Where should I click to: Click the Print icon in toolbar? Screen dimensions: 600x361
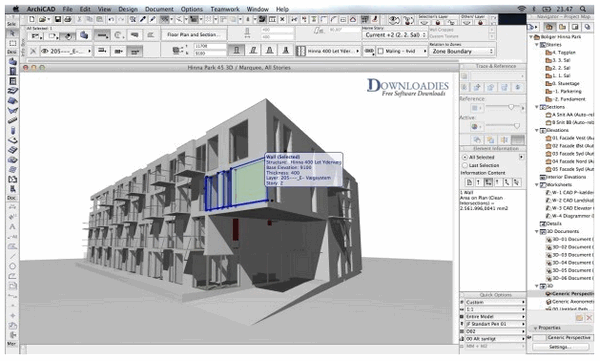(x=67, y=19)
